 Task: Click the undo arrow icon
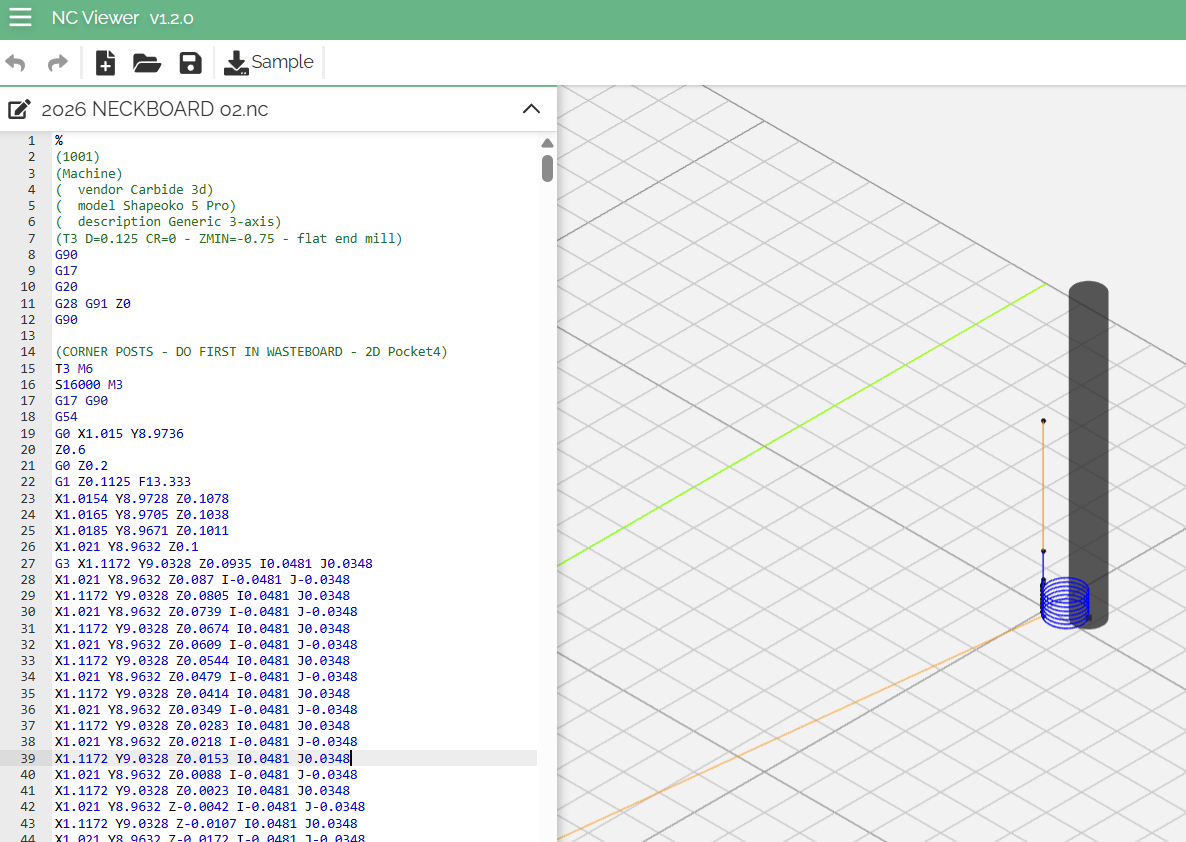(16, 63)
